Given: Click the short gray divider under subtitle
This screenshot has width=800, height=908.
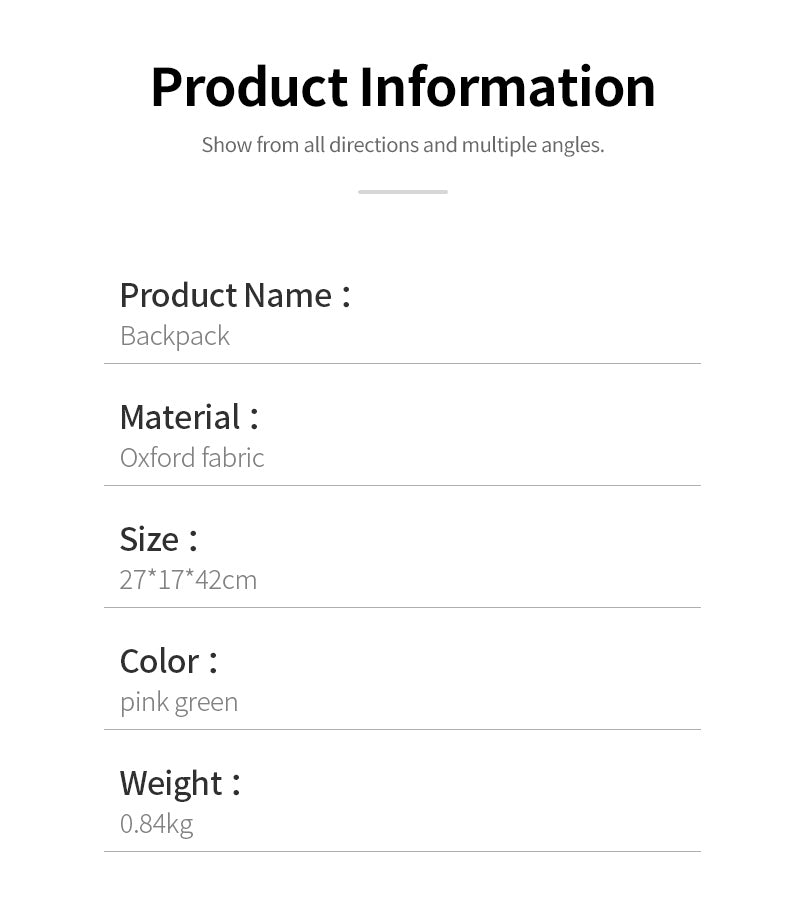Looking at the screenshot, I should coord(402,191).
